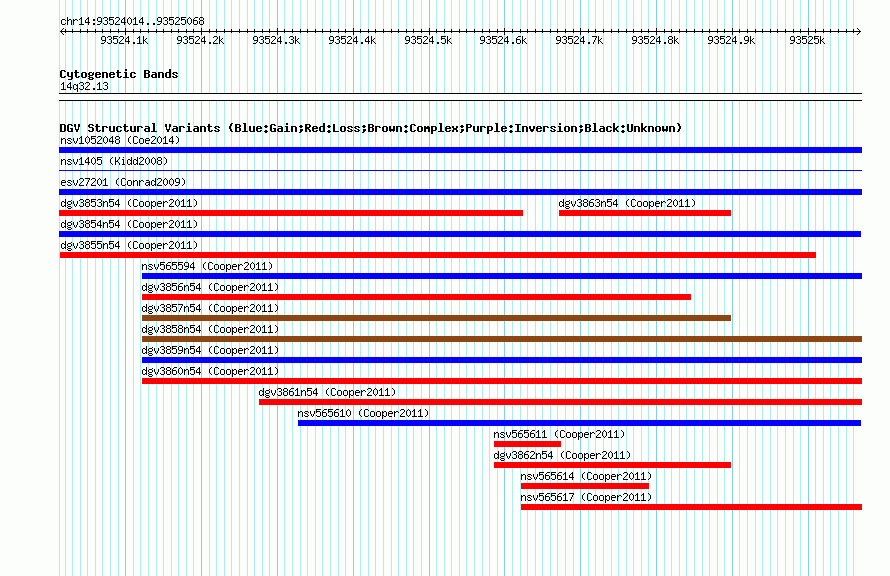Click the Cytogenetic Bands track heading
The image size is (890, 576).
[x=119, y=74]
